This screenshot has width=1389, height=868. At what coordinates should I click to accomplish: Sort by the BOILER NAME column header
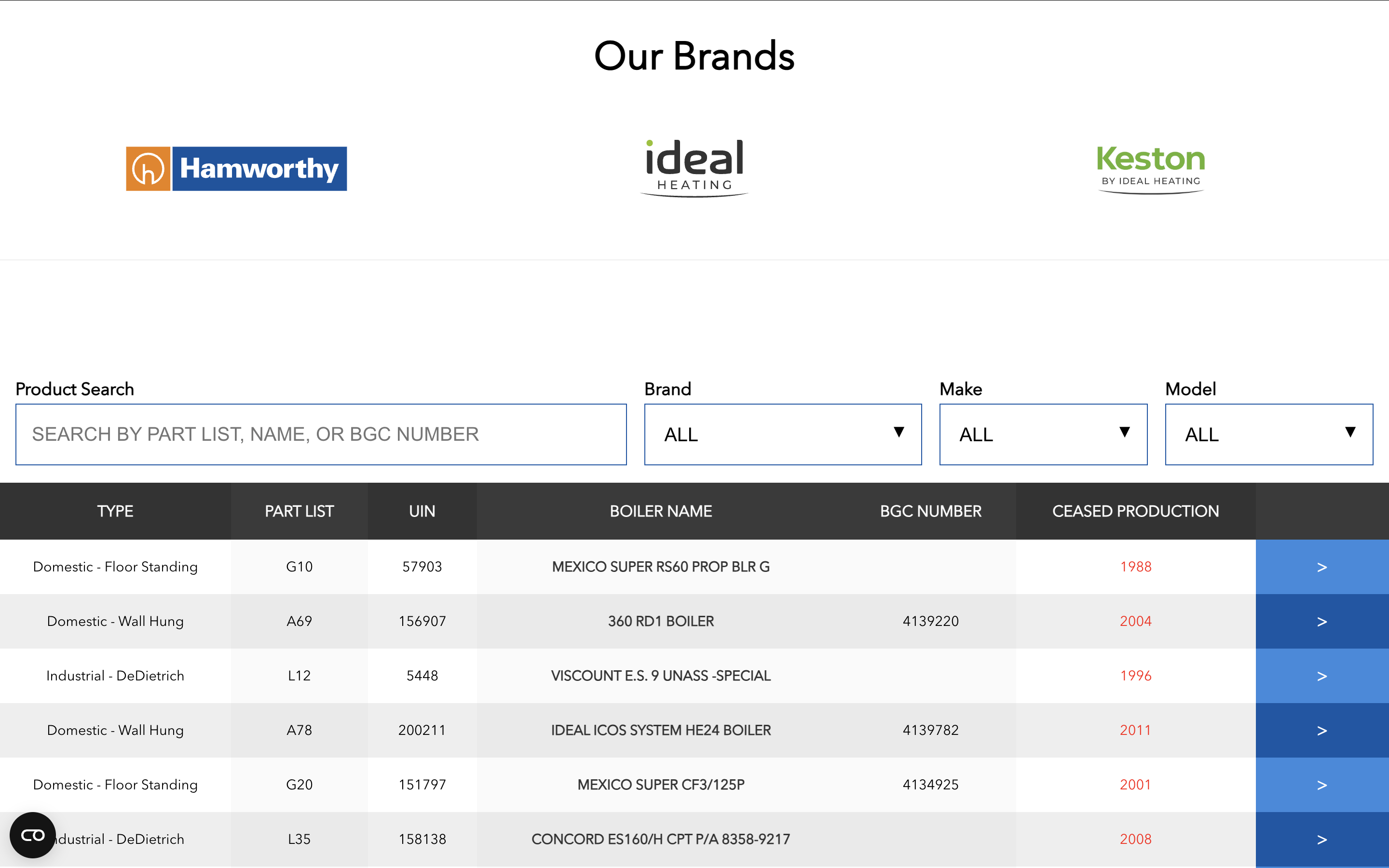661,511
